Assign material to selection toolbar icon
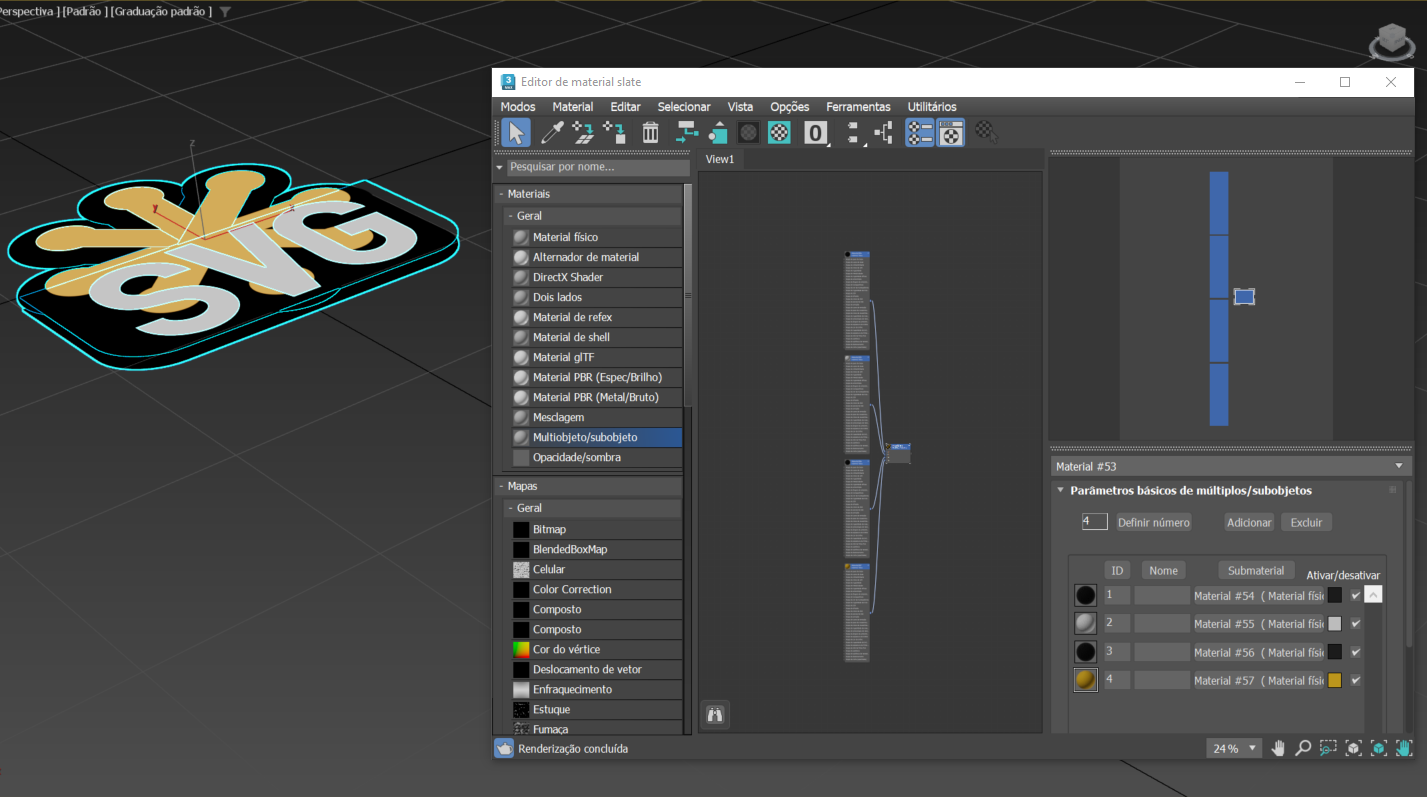 click(x=615, y=132)
